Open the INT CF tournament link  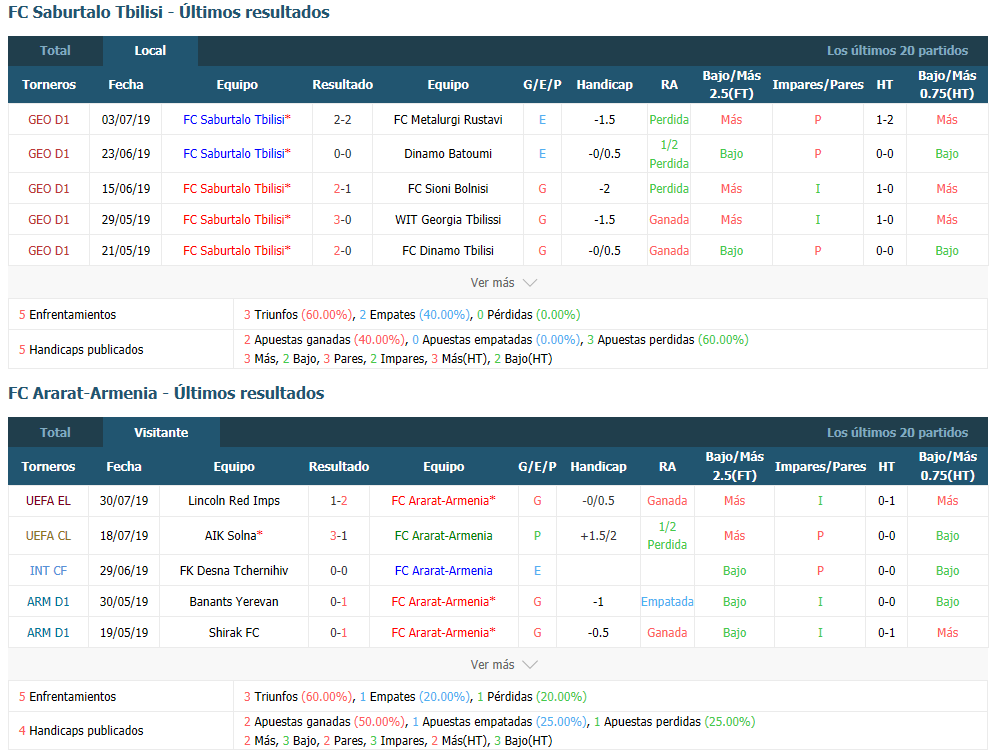[x=49, y=571]
